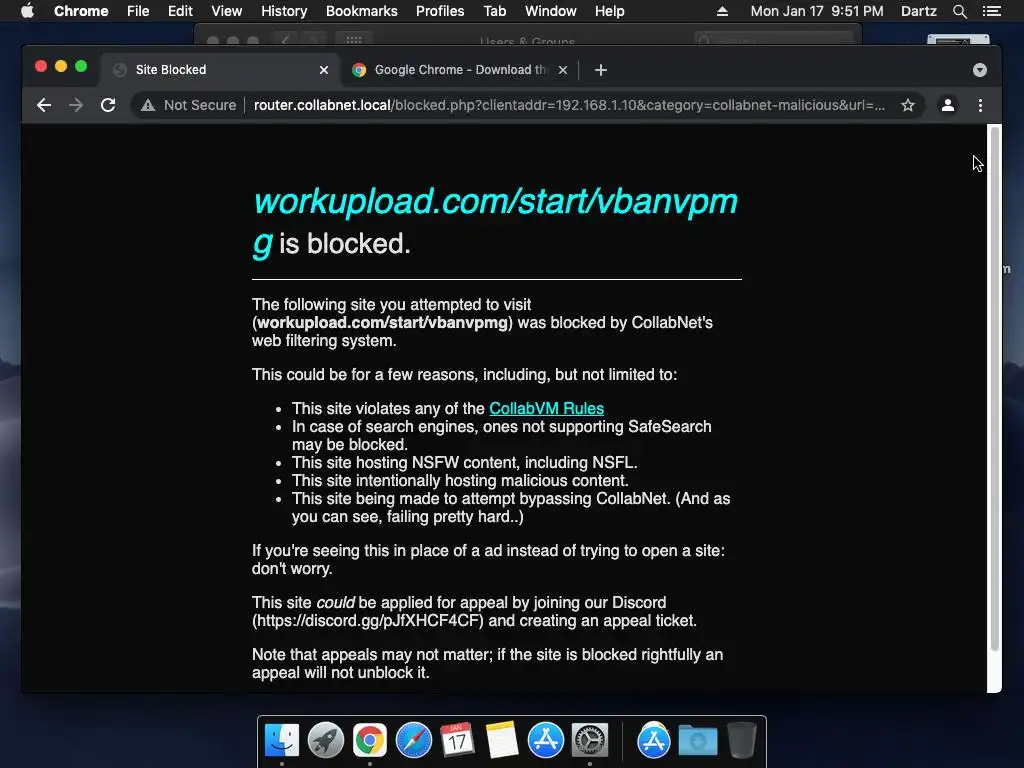This screenshot has width=1024, height=768.
Task: Reload the blocked page
Action: [108, 105]
